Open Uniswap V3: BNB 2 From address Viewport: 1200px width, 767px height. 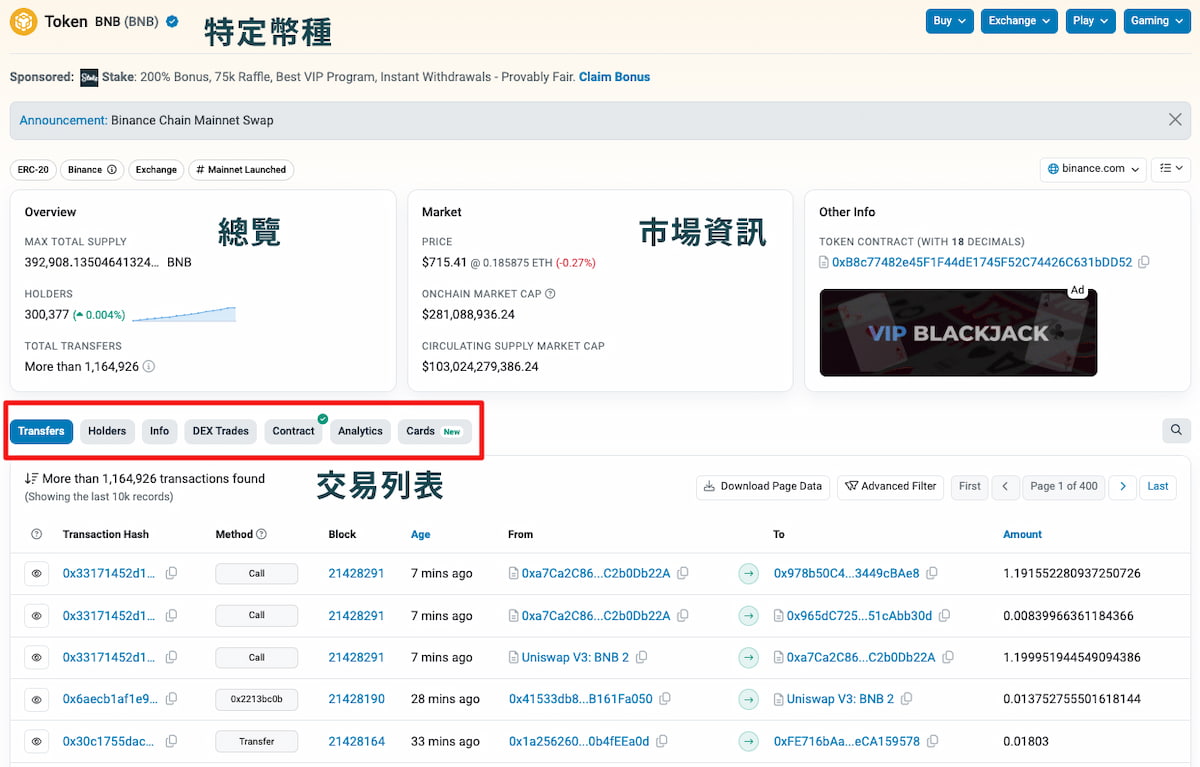click(x=575, y=658)
